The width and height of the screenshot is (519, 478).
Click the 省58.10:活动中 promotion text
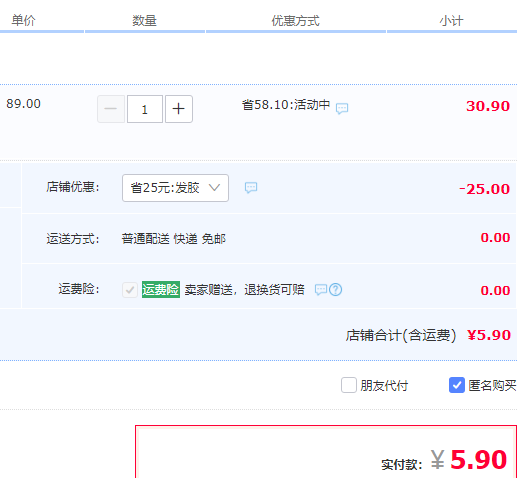(286, 105)
